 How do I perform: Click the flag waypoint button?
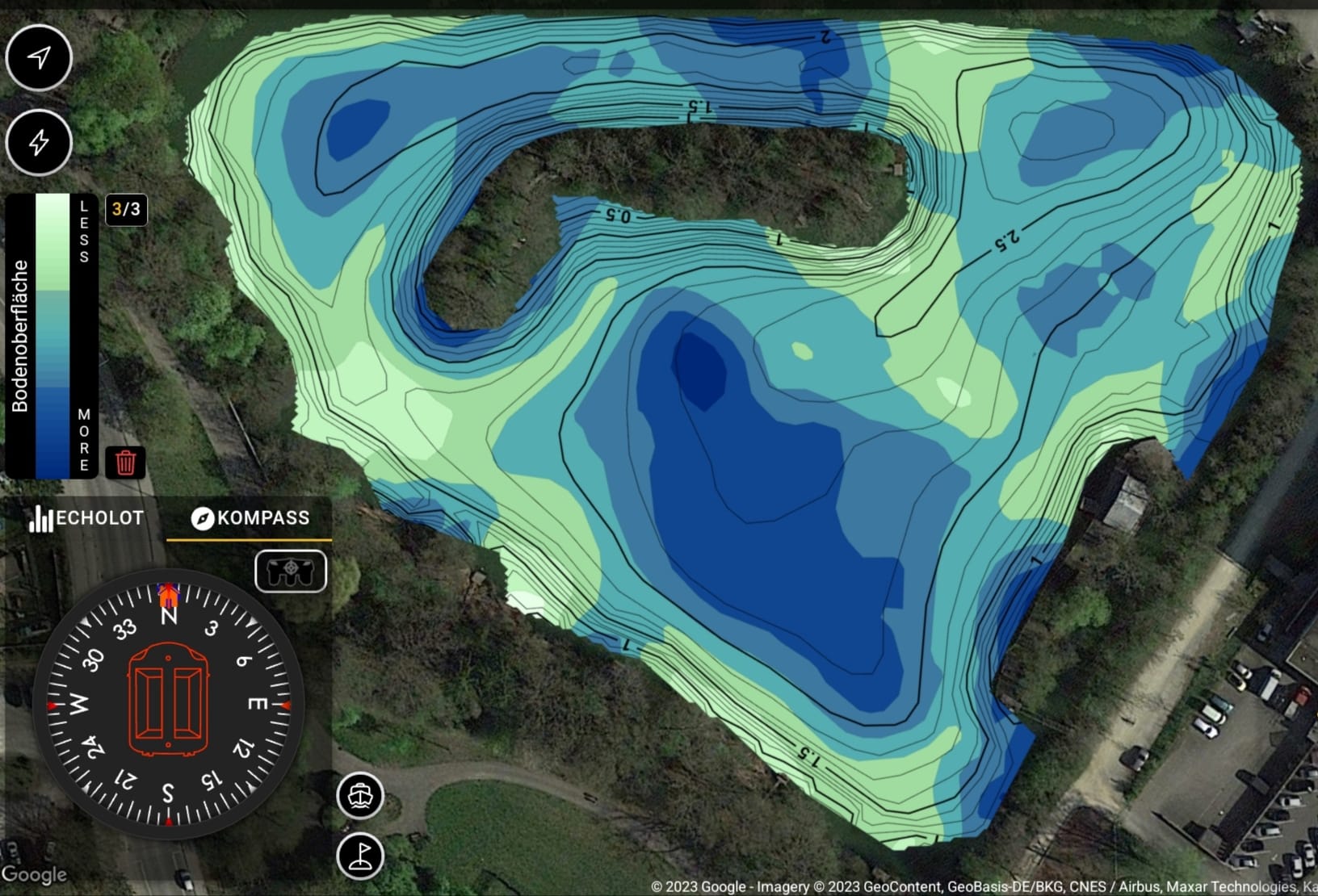point(360,856)
